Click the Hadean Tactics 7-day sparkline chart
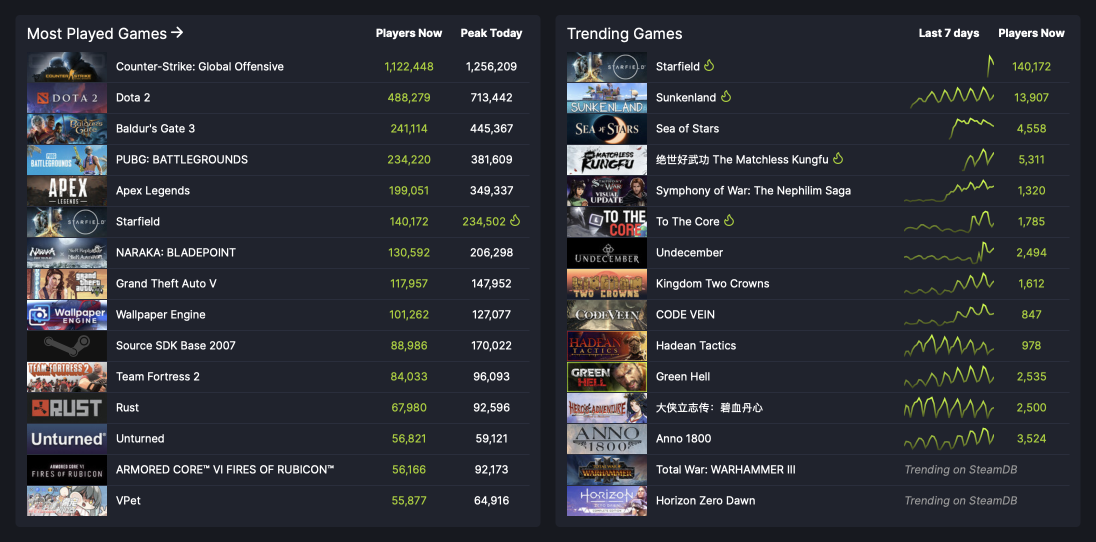Screen dimensions: 1096x542 [949, 345]
